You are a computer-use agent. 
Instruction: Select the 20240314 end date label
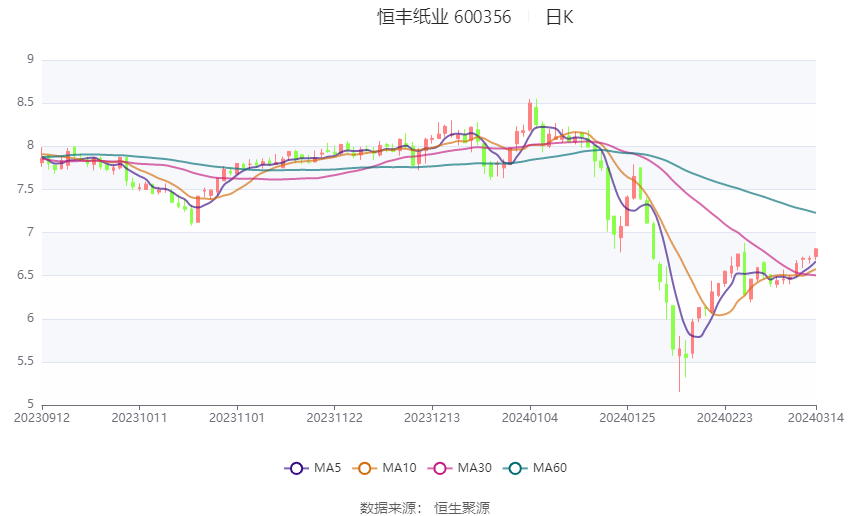click(x=816, y=418)
